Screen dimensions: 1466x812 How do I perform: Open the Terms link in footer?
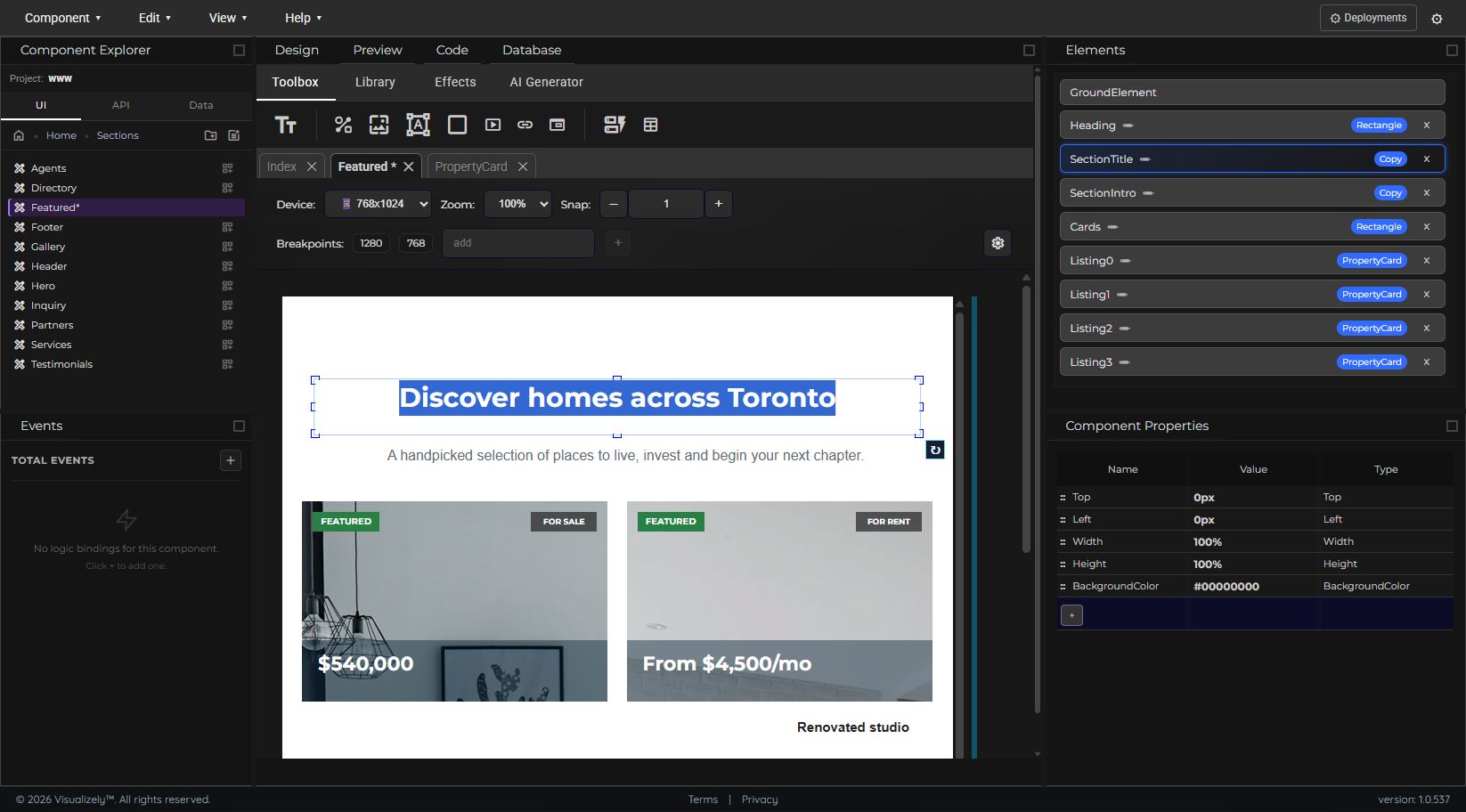coord(703,800)
